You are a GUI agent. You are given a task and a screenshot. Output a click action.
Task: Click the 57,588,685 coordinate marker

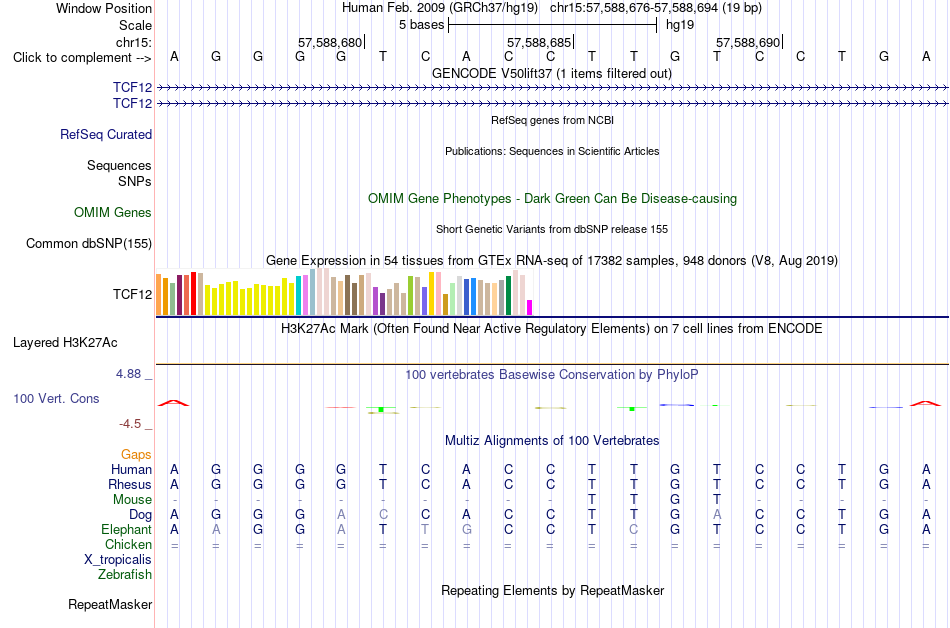tap(539, 42)
